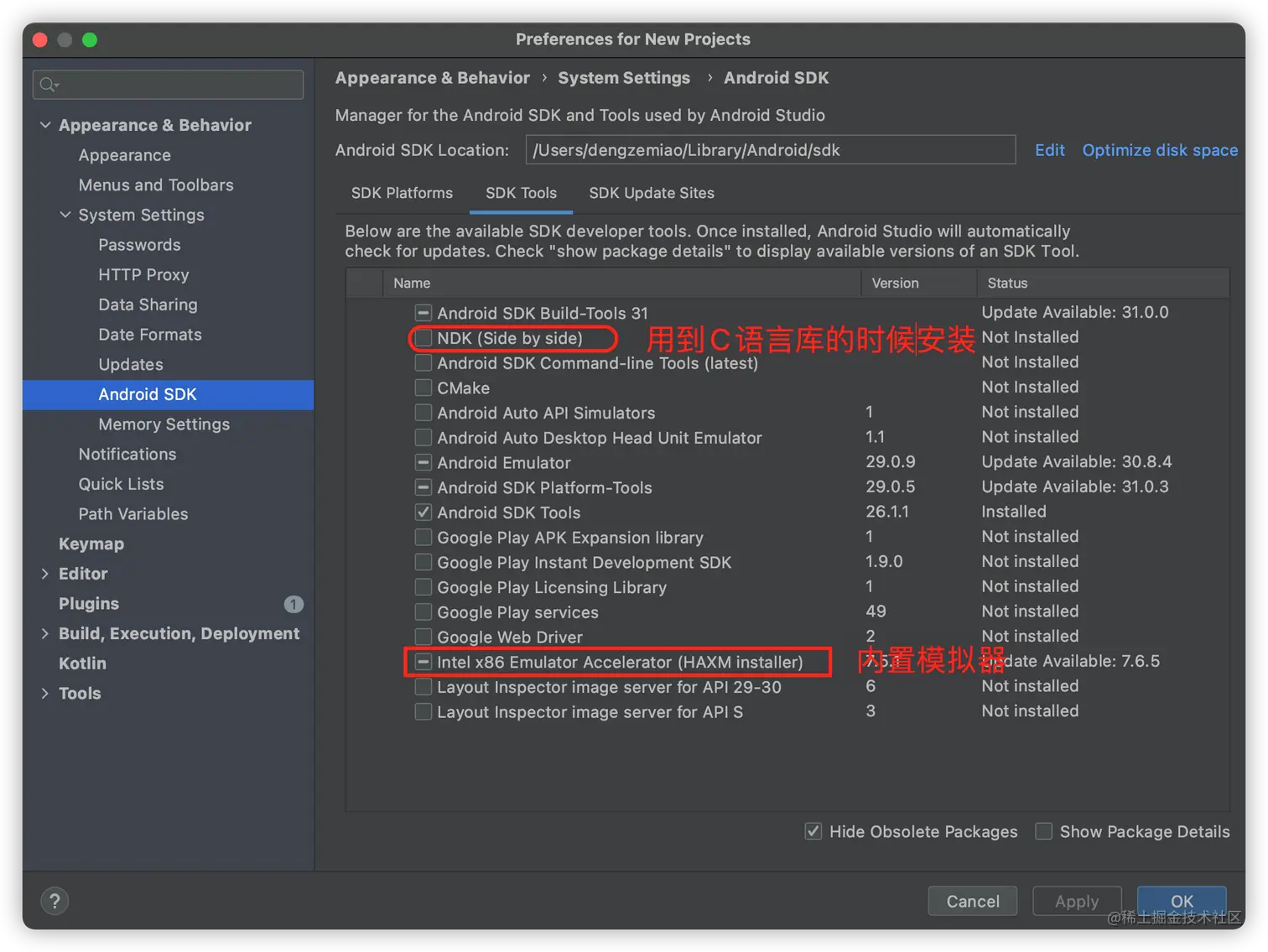Image resolution: width=1268 pixels, height=952 pixels.
Task: Open Data Sharing settings
Action: click(x=148, y=304)
